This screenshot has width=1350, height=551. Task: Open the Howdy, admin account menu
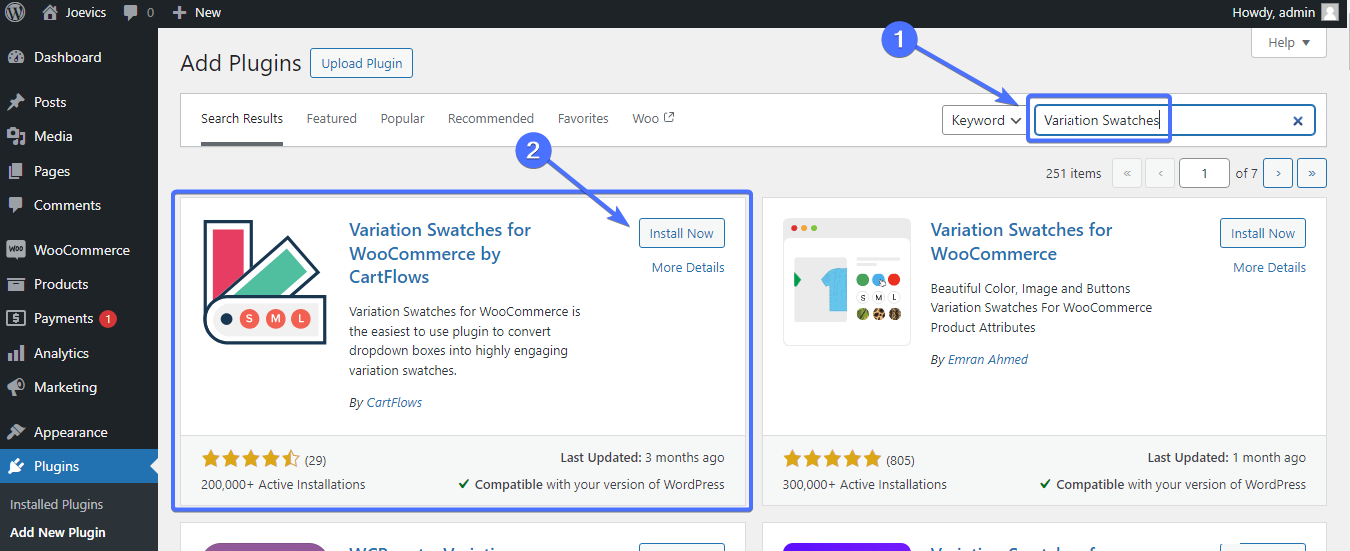[1285, 12]
